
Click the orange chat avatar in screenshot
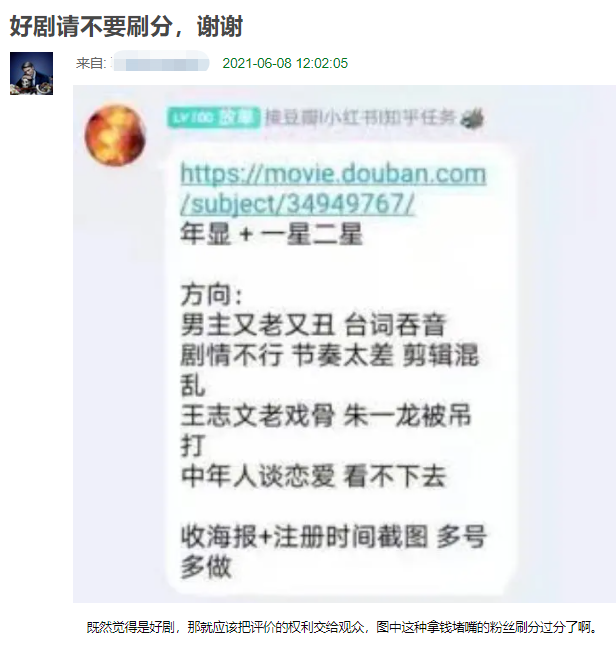click(116, 135)
